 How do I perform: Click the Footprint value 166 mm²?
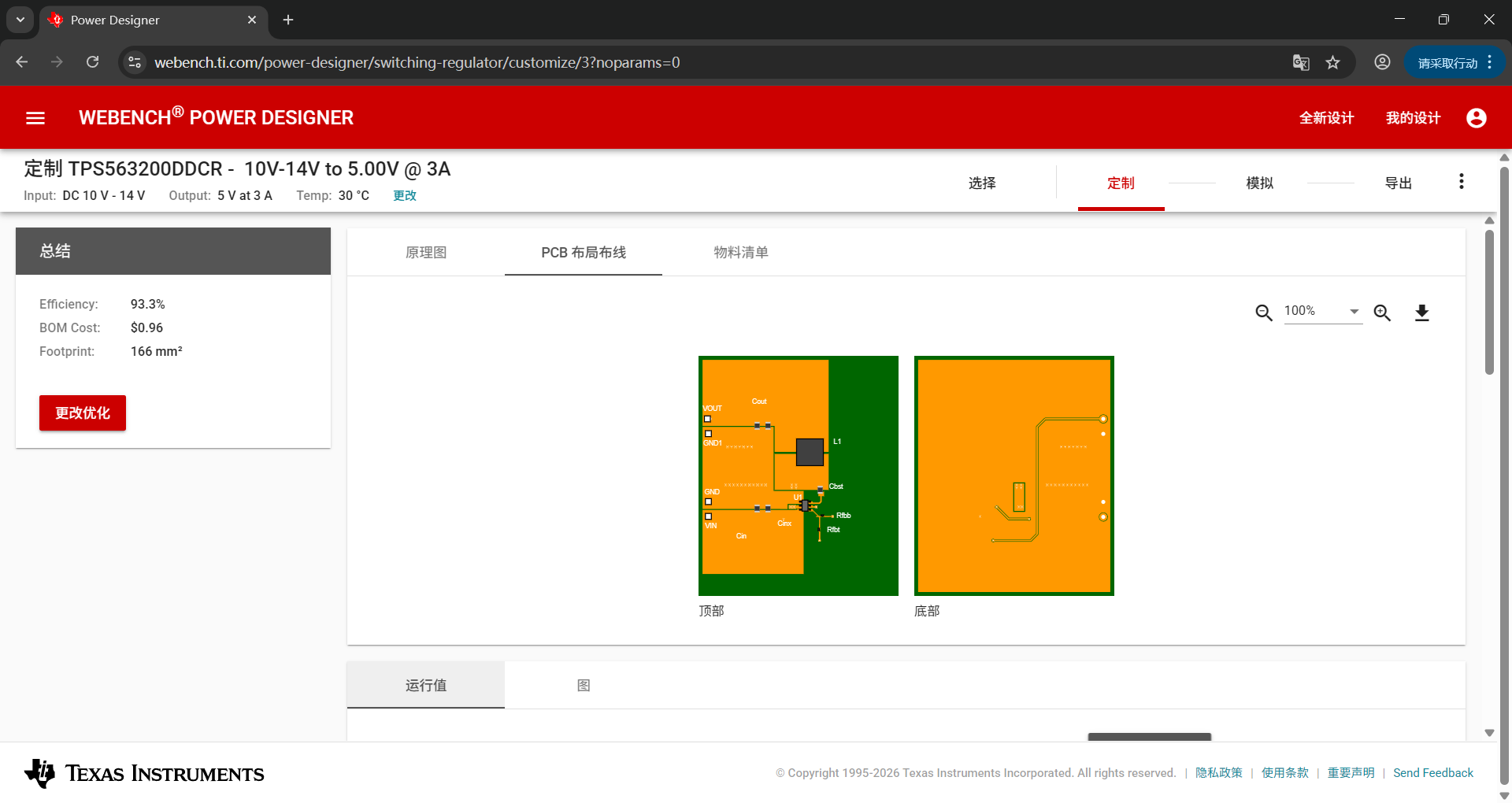click(x=157, y=351)
